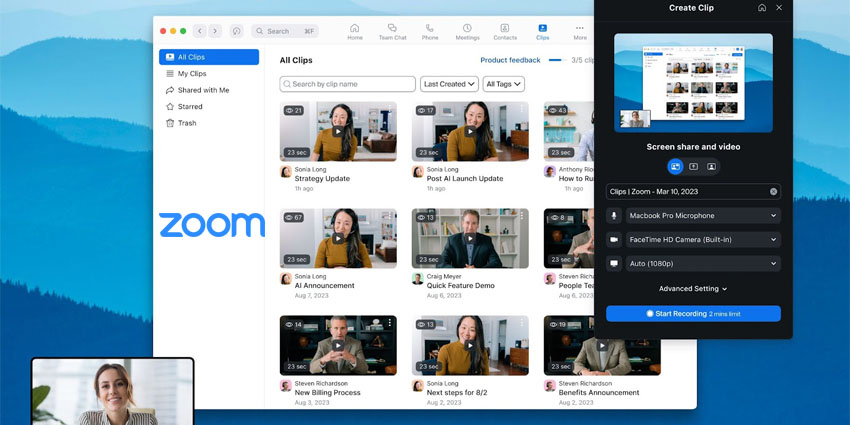Expand the Macbook Pro Microphone dropdown

tap(701, 215)
